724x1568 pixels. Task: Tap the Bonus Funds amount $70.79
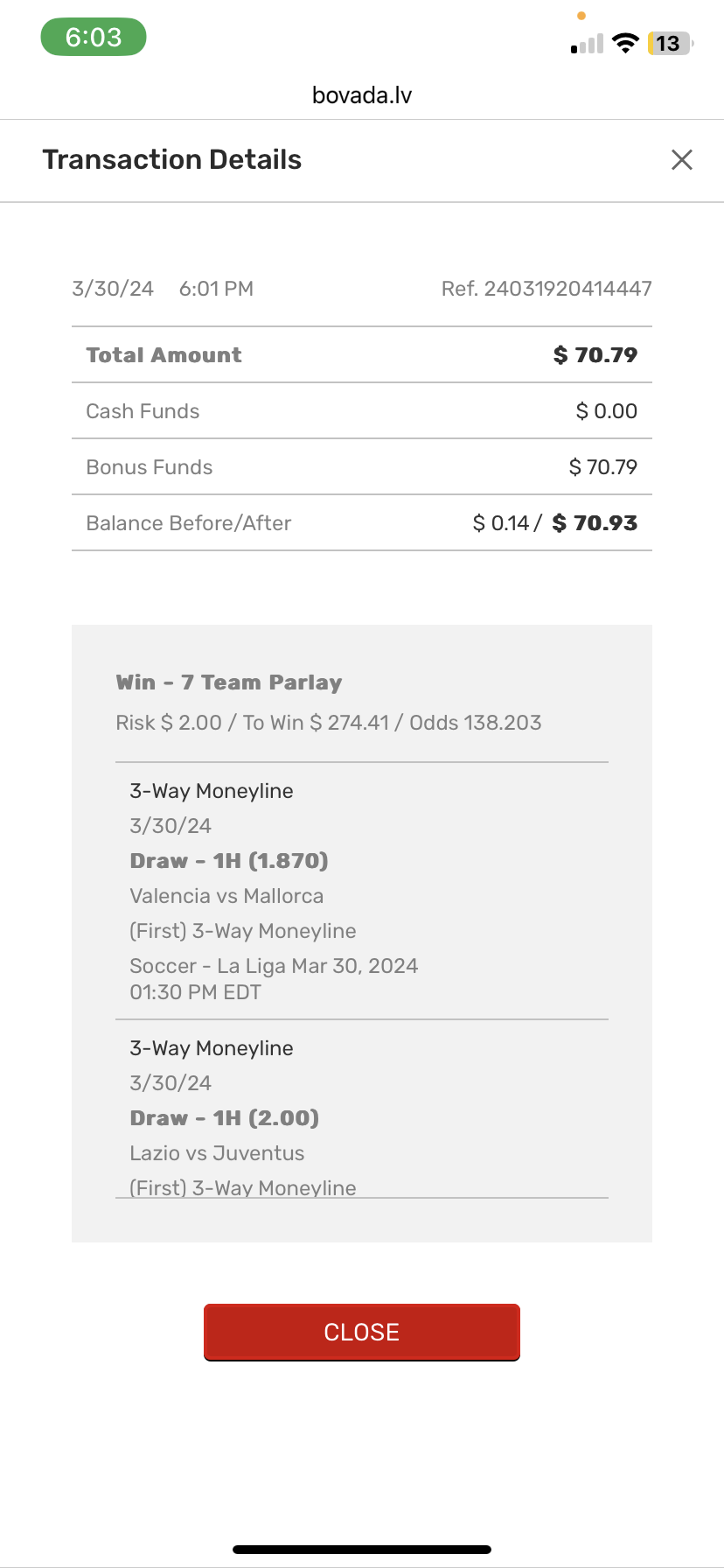click(x=602, y=467)
